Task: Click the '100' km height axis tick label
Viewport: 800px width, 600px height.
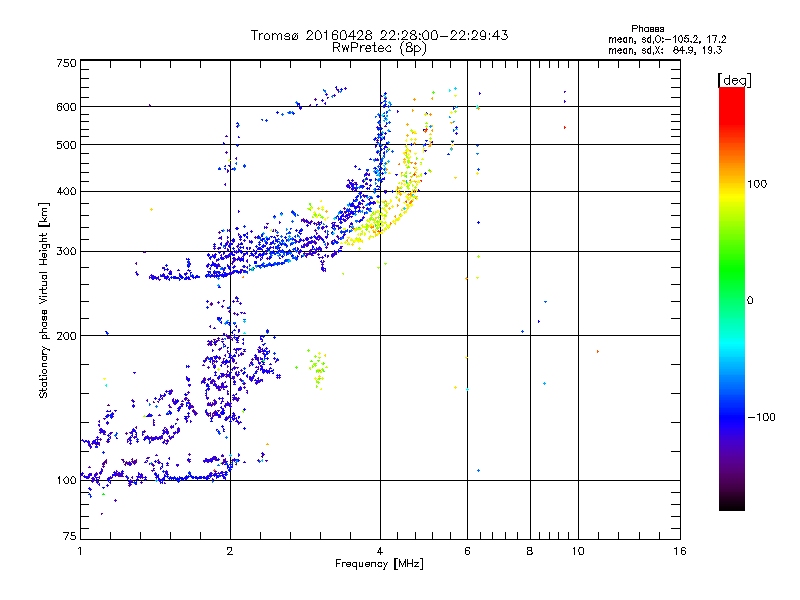Action: point(66,480)
